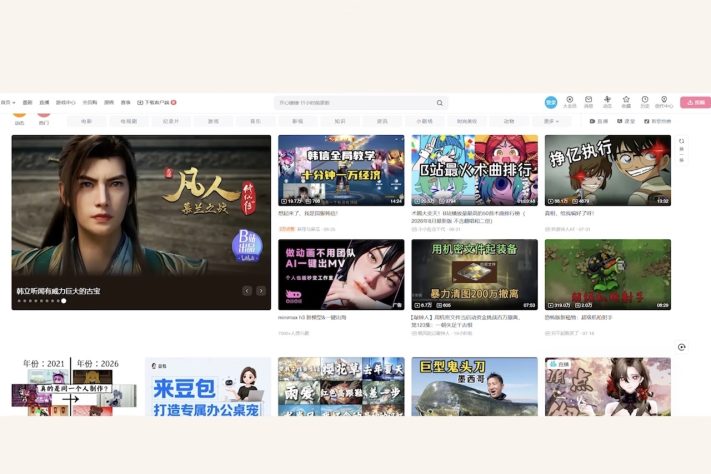The height and width of the screenshot is (474, 711).
Task: Open 新歌热榜 shortcut with music icon
Action: click(x=657, y=121)
